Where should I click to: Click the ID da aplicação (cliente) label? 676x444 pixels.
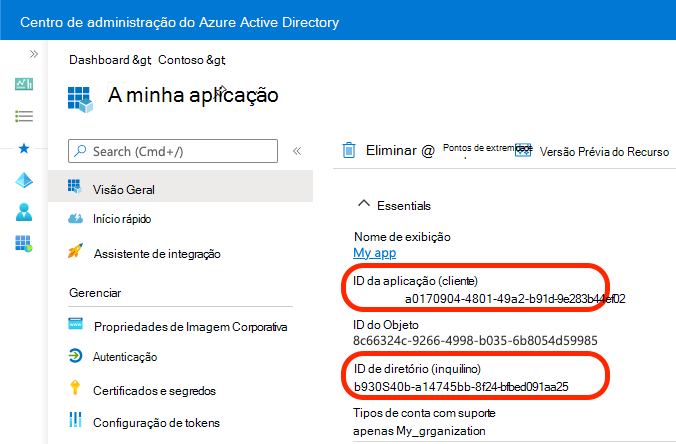pos(416,281)
